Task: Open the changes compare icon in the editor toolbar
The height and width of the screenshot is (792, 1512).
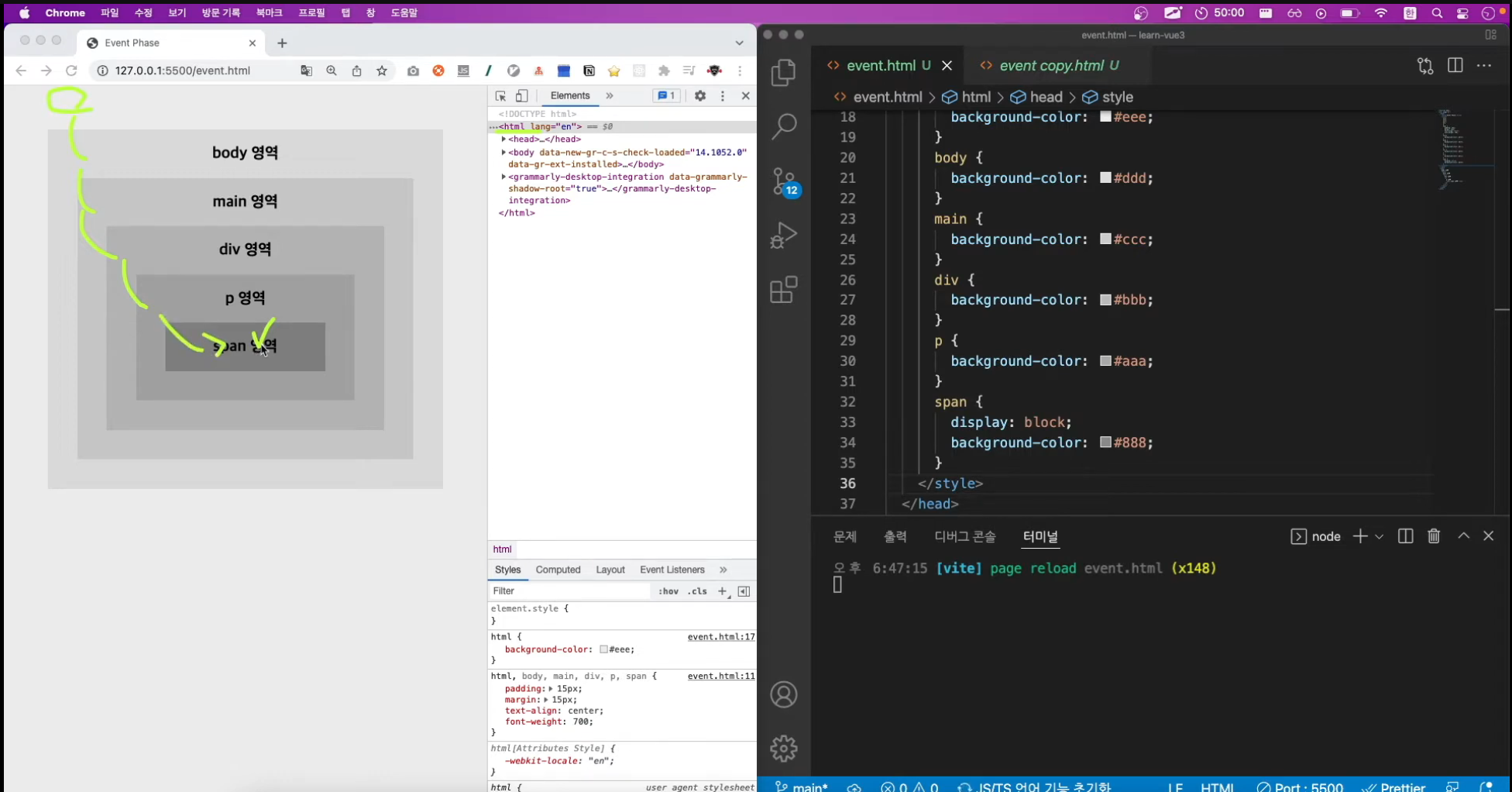Action: [x=1426, y=65]
